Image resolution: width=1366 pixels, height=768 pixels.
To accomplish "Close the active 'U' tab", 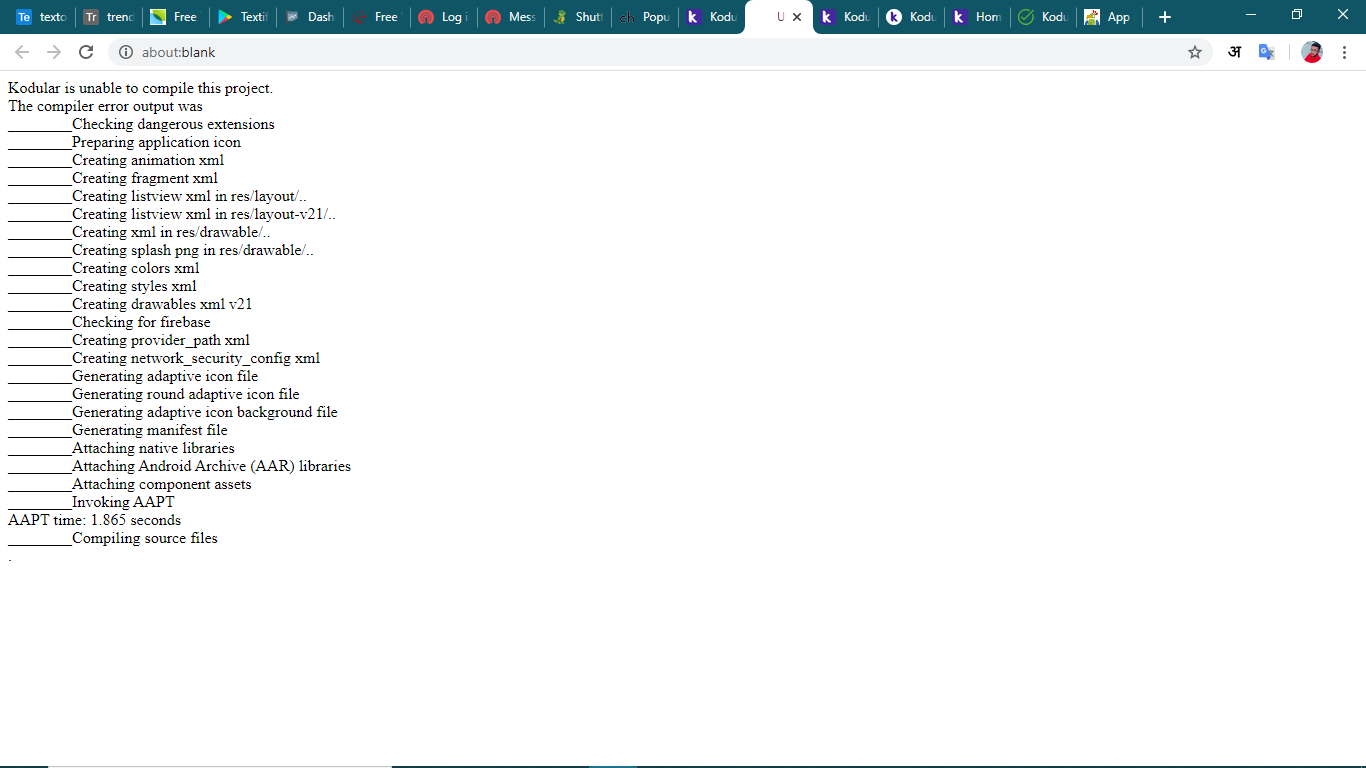I will [x=796, y=17].
